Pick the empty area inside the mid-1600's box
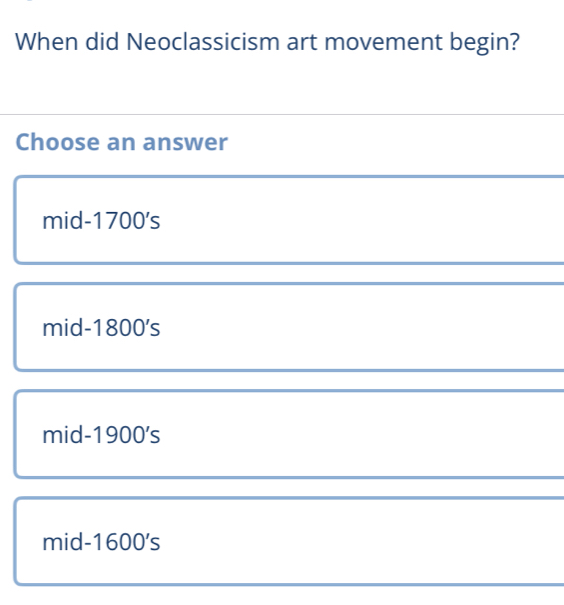564x605 pixels. pyautogui.click(x=363, y=542)
